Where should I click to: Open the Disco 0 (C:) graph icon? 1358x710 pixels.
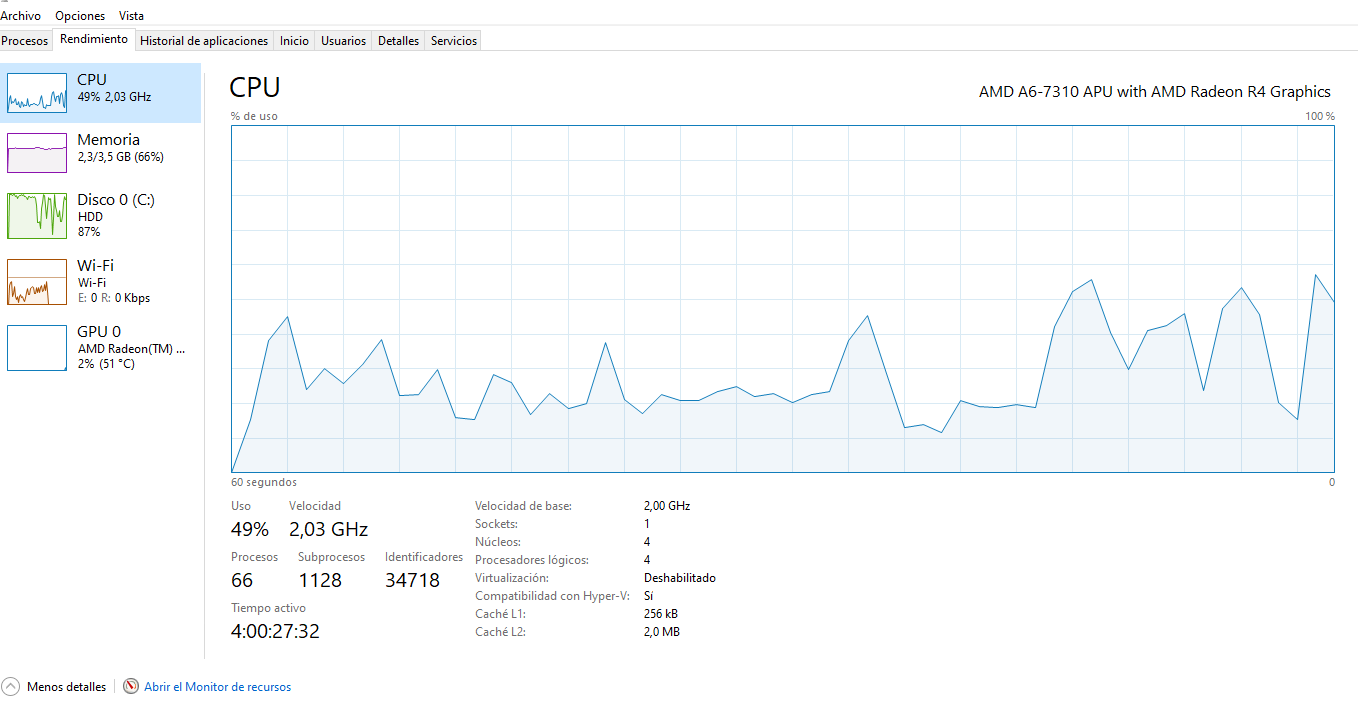(37, 215)
